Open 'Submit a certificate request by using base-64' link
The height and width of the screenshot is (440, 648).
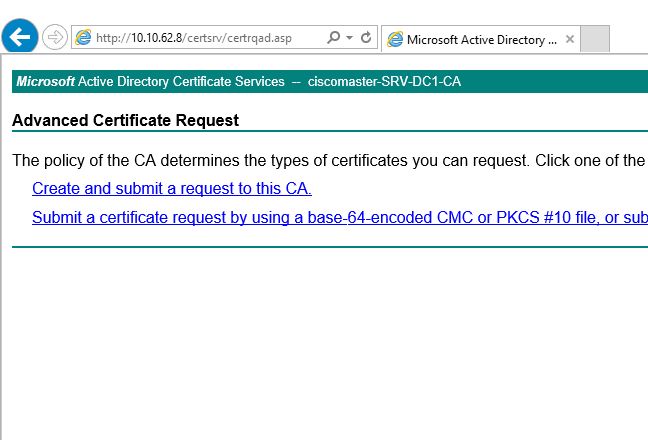pos(340,217)
